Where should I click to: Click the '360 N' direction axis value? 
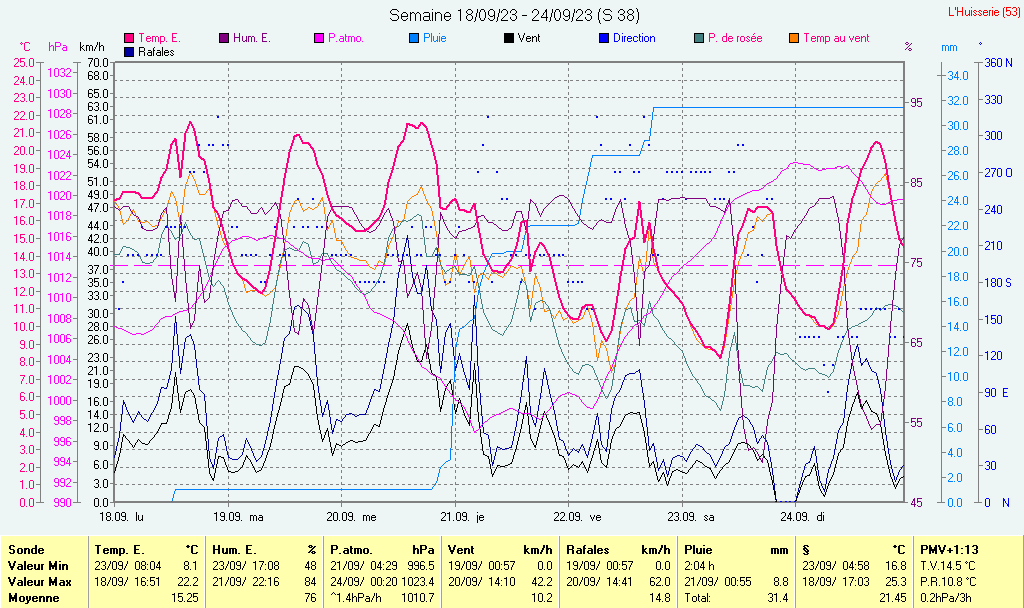click(x=998, y=63)
